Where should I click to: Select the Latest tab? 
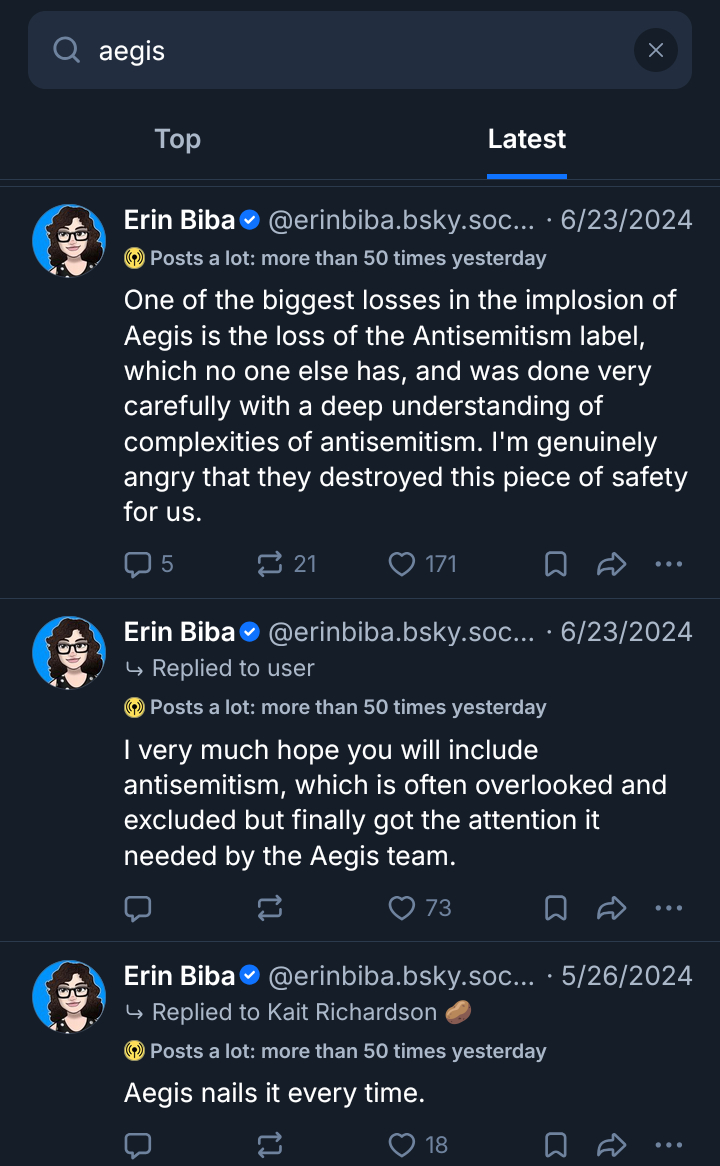click(x=527, y=139)
